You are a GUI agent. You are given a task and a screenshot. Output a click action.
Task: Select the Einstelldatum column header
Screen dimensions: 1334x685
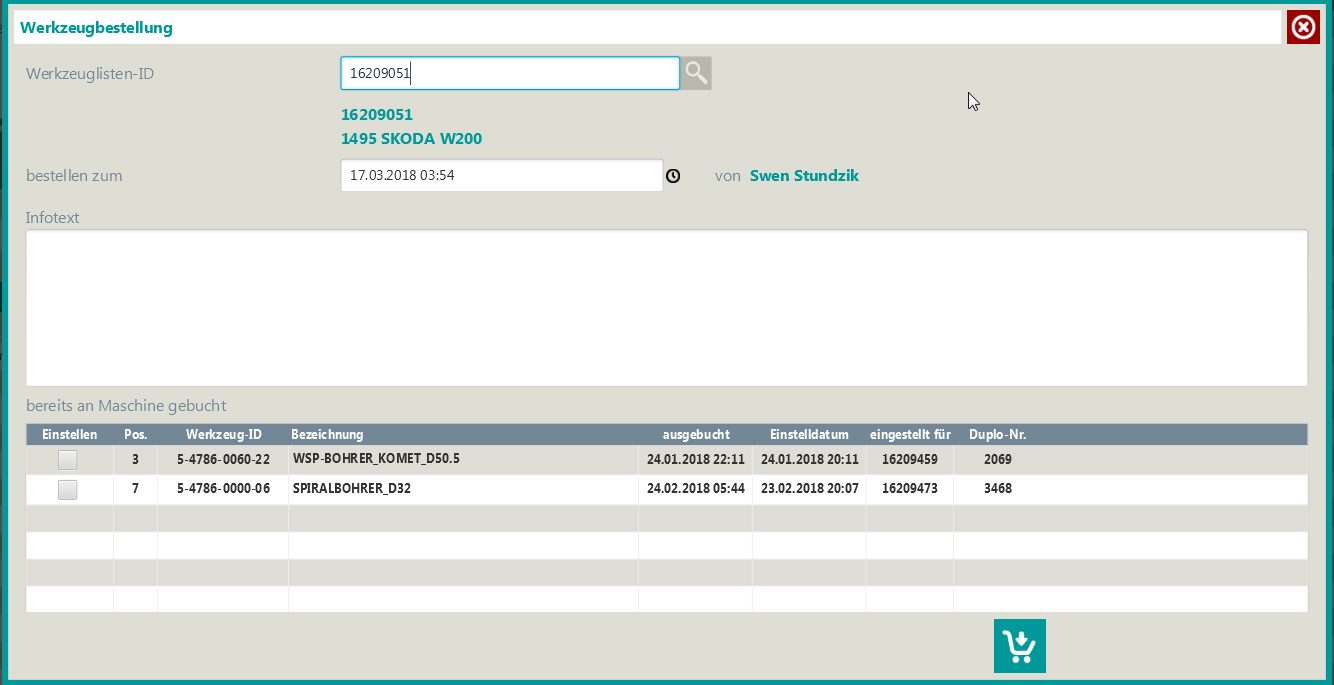(x=809, y=435)
